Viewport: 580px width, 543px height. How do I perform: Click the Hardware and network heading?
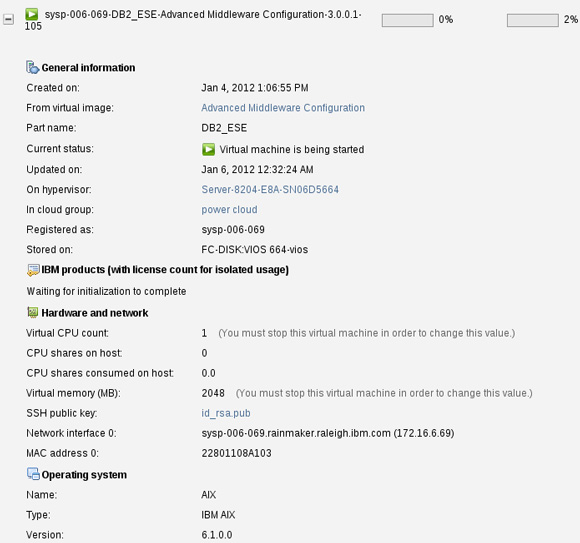[x=95, y=313]
